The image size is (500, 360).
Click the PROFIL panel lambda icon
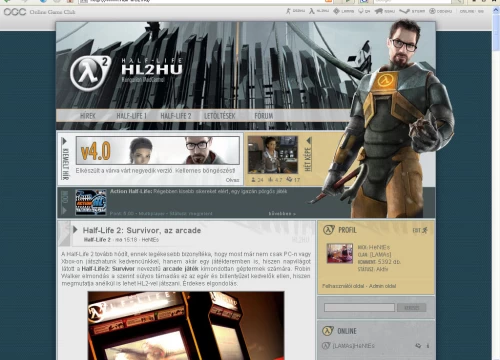click(329, 230)
